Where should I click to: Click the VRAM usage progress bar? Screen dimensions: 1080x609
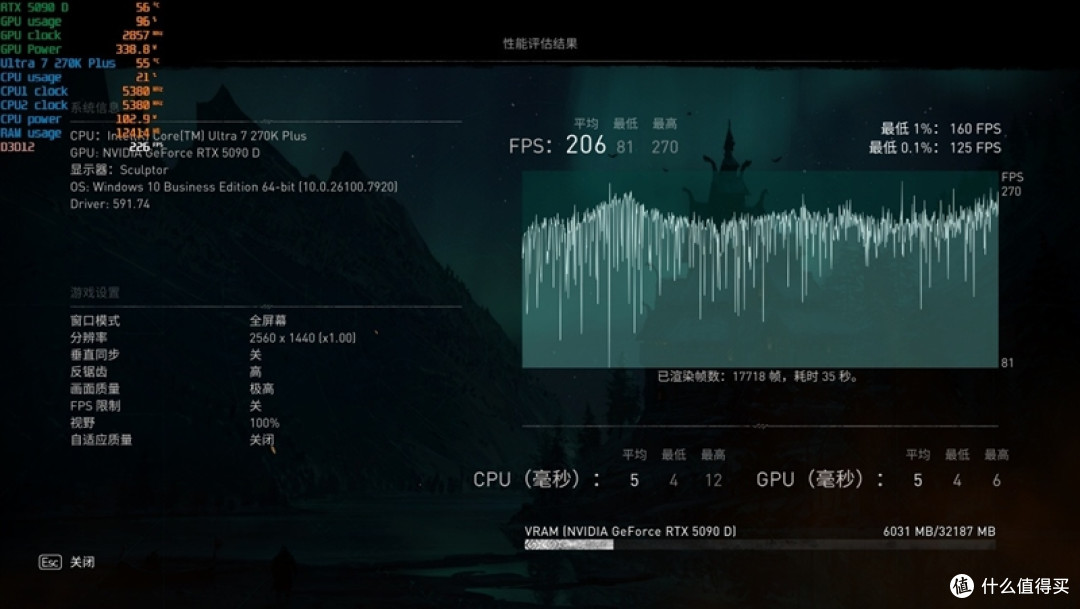[760, 544]
